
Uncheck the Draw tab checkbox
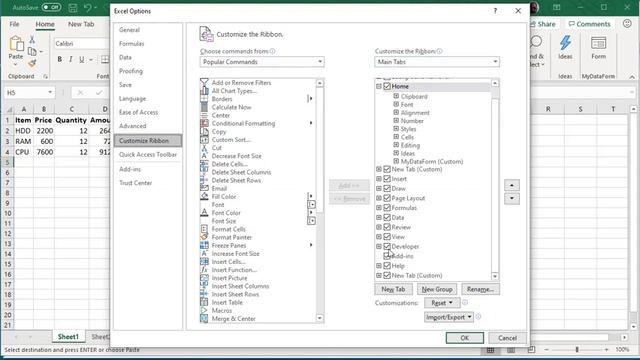(x=387, y=189)
